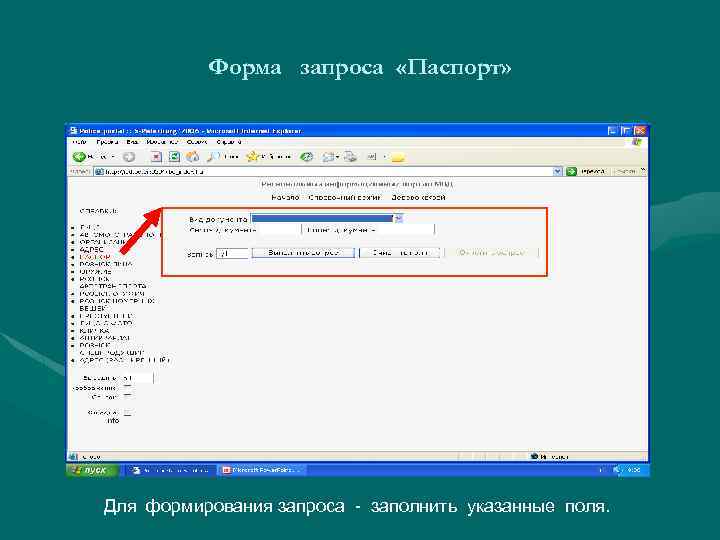
Task: Open the Вид menu
Action: tap(132, 142)
